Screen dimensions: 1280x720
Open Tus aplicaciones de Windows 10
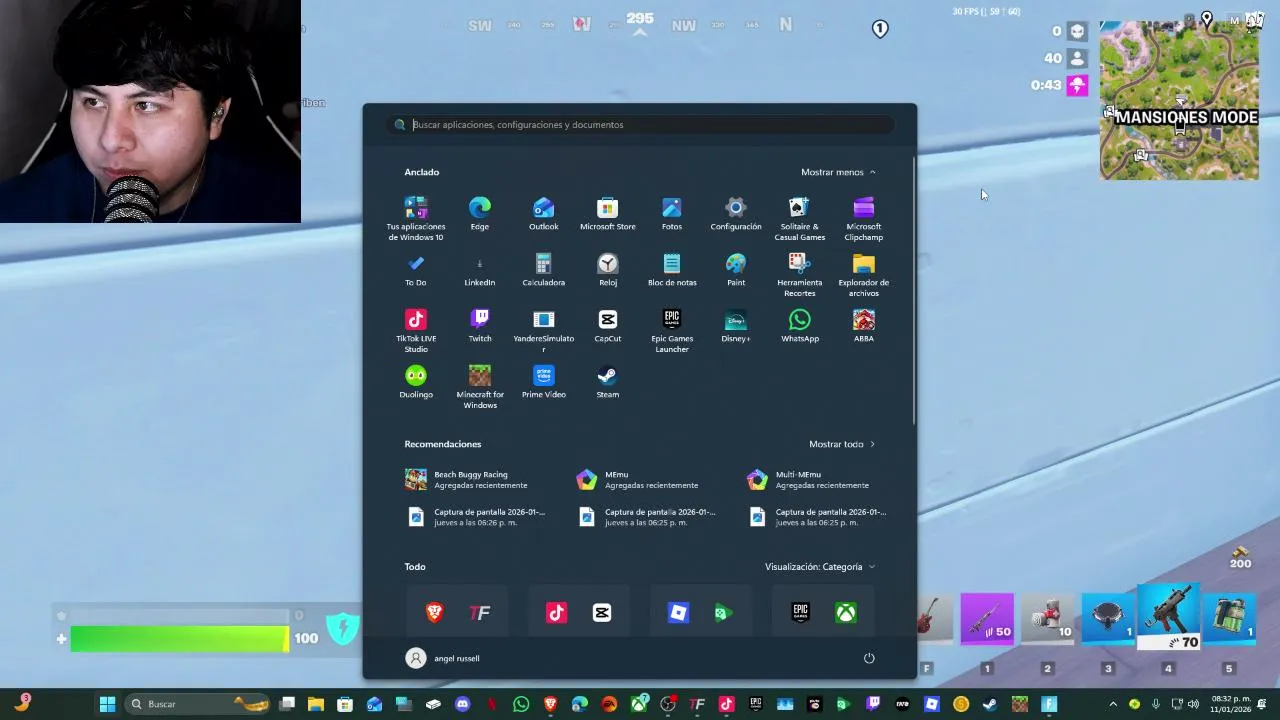click(416, 219)
